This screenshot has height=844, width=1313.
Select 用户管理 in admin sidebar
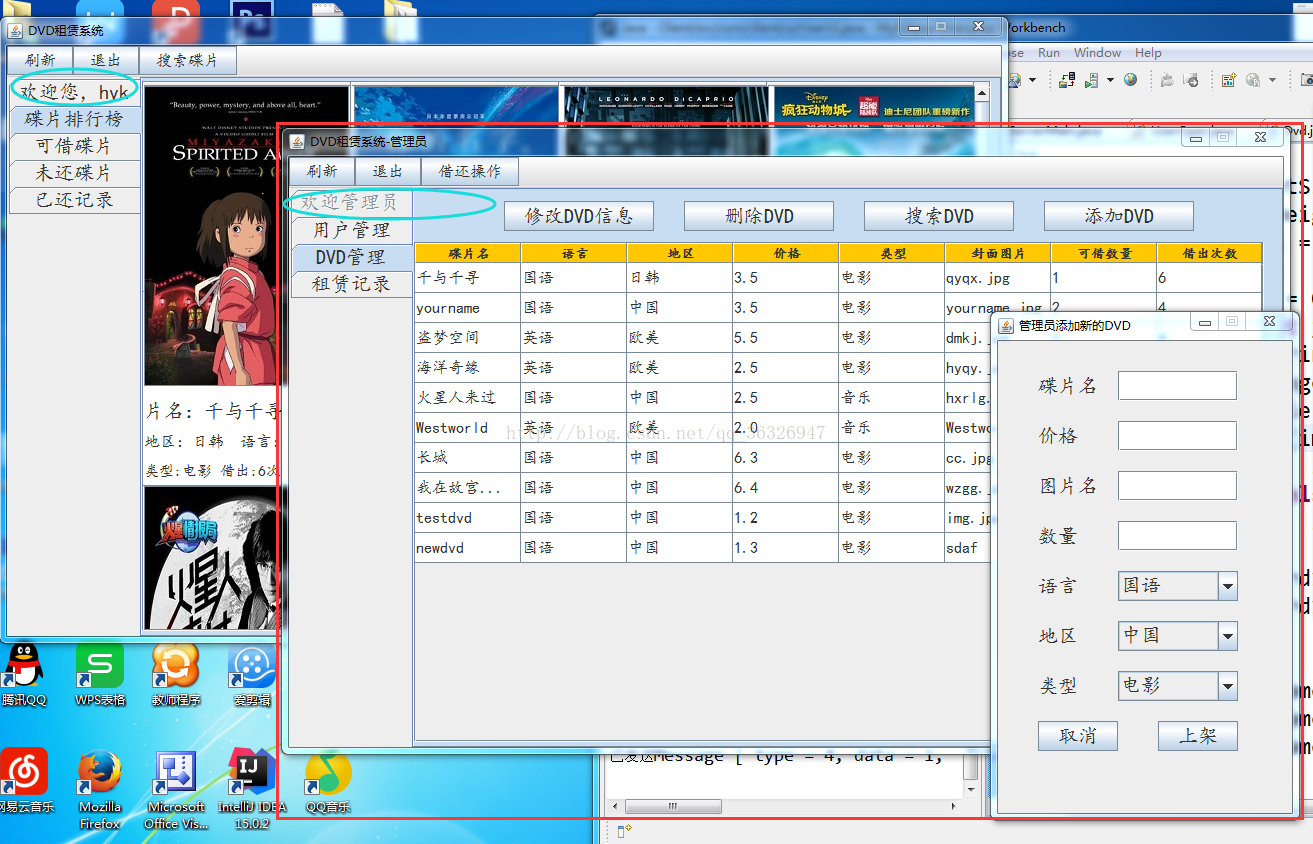click(351, 230)
